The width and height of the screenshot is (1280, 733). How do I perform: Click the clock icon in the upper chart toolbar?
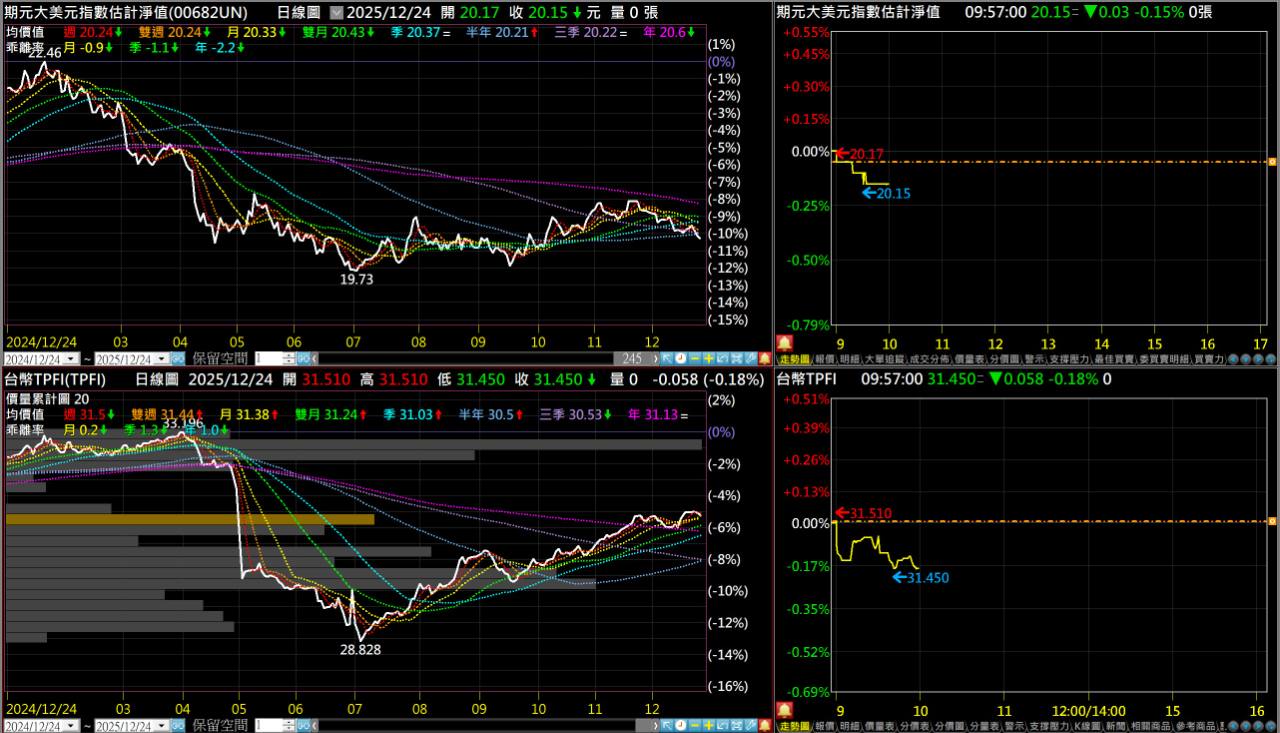pos(681,358)
